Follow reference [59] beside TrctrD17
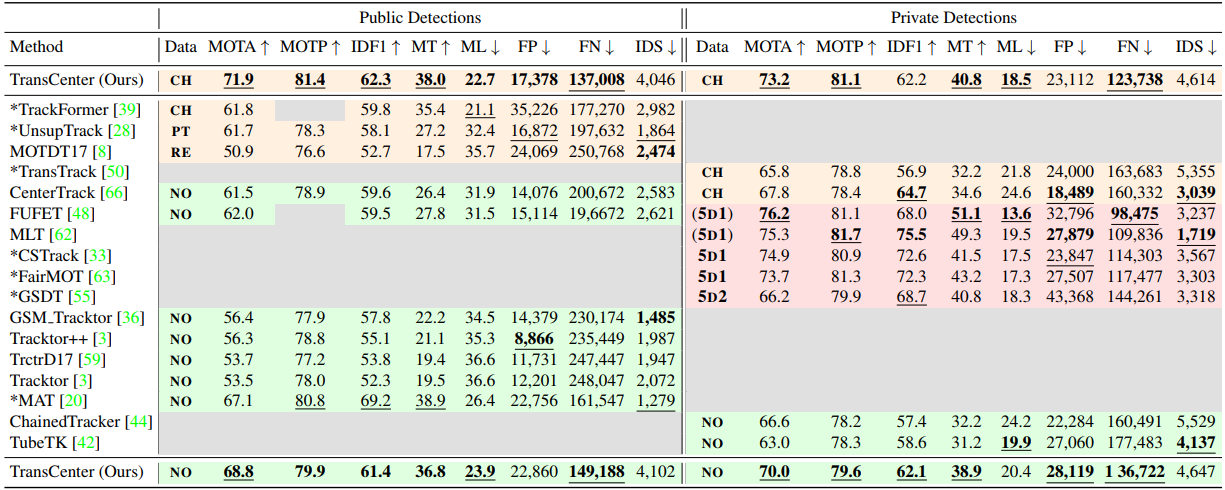The width and height of the screenshot is (1225, 490). click(x=92, y=359)
